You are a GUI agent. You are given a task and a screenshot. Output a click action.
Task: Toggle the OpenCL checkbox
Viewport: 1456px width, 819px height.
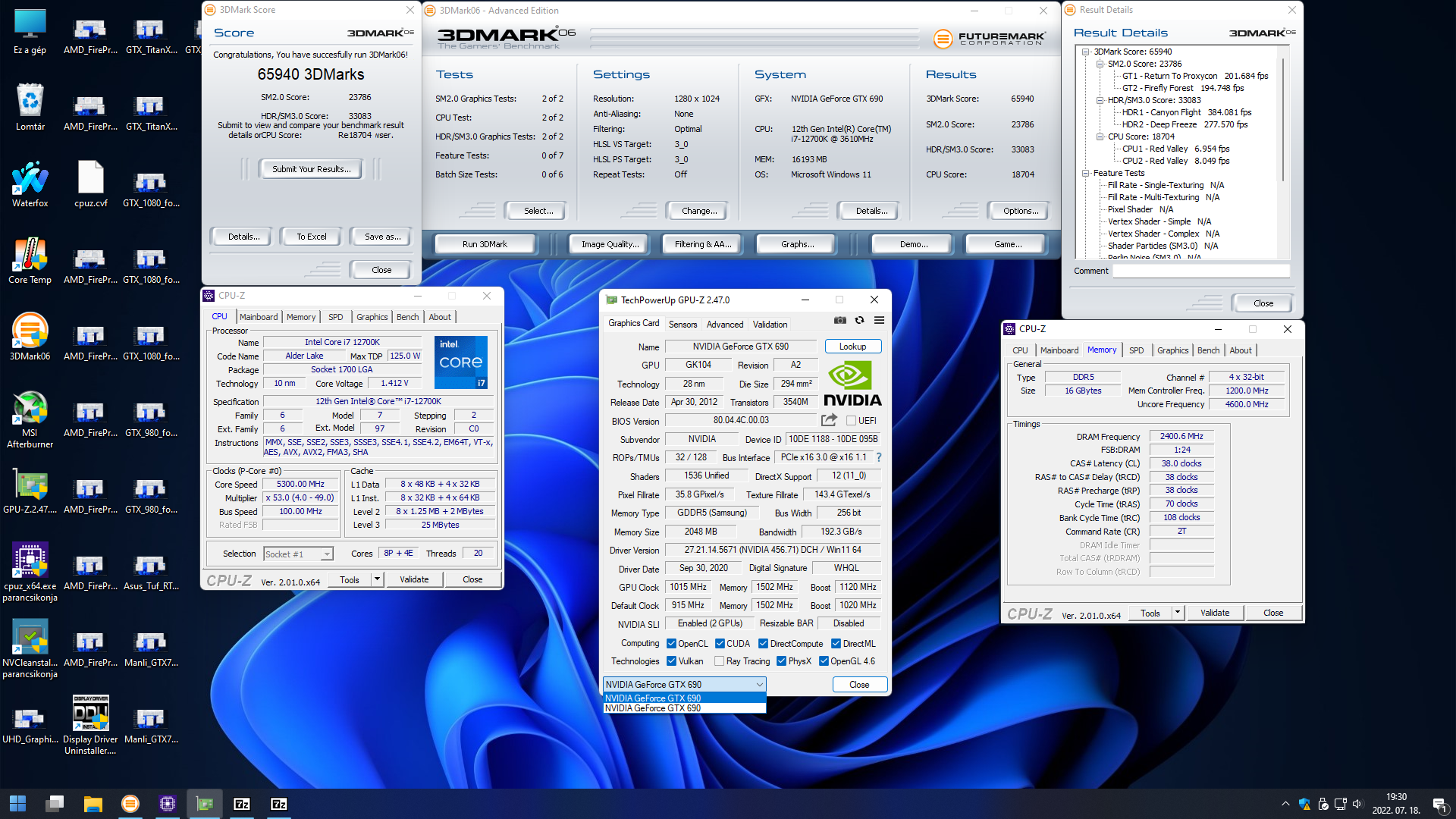[x=671, y=644]
